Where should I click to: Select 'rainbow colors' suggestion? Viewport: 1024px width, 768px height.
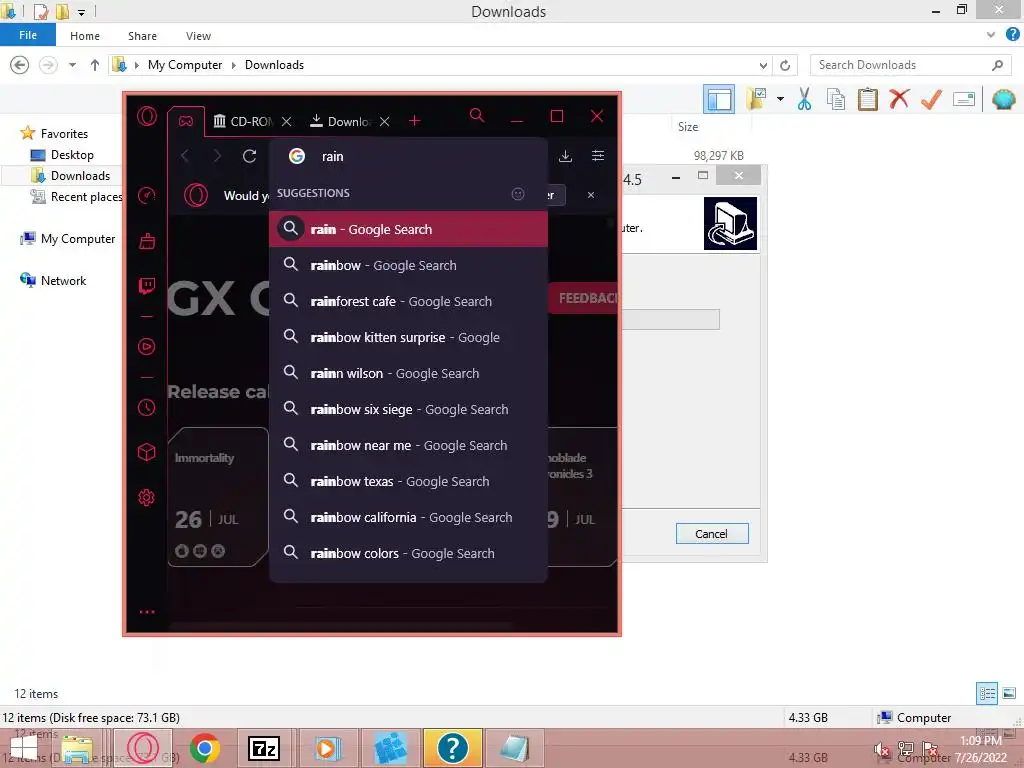coord(408,552)
